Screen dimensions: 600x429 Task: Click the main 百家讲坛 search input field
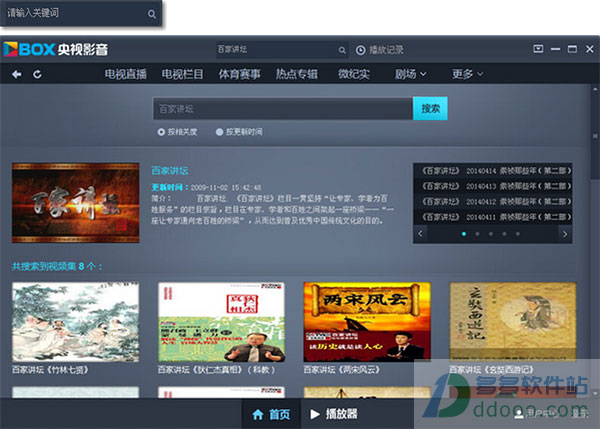283,109
